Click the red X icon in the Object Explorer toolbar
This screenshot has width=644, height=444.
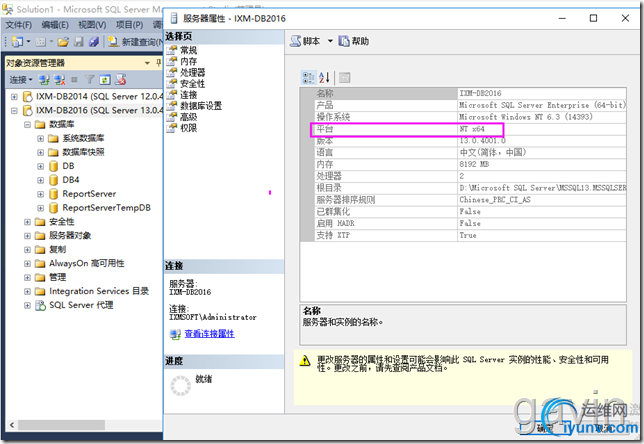click(x=120, y=80)
